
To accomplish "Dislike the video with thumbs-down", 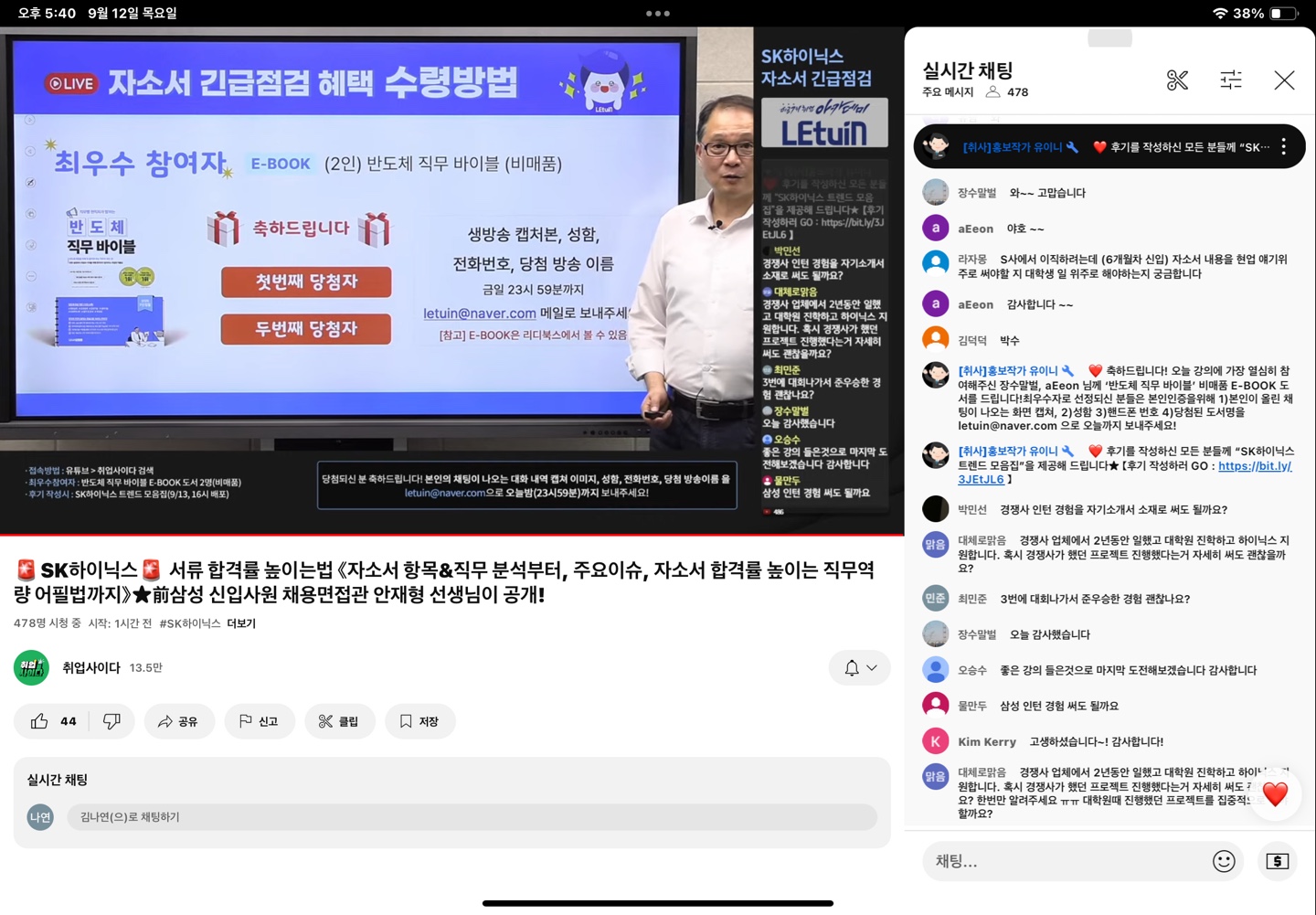I will coord(111,721).
